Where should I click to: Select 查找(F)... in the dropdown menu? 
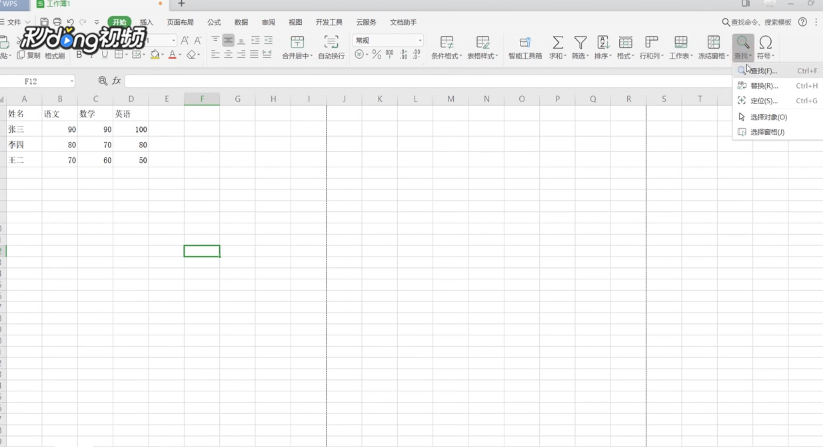(778, 70)
